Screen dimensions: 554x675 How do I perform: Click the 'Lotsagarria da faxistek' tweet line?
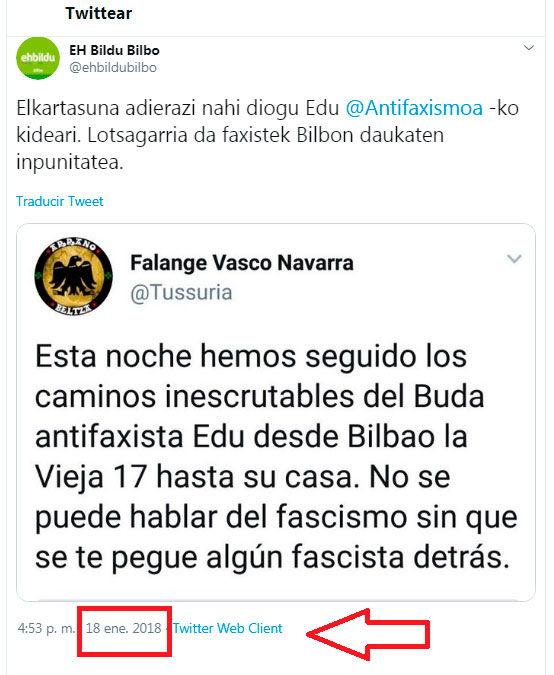point(230,135)
